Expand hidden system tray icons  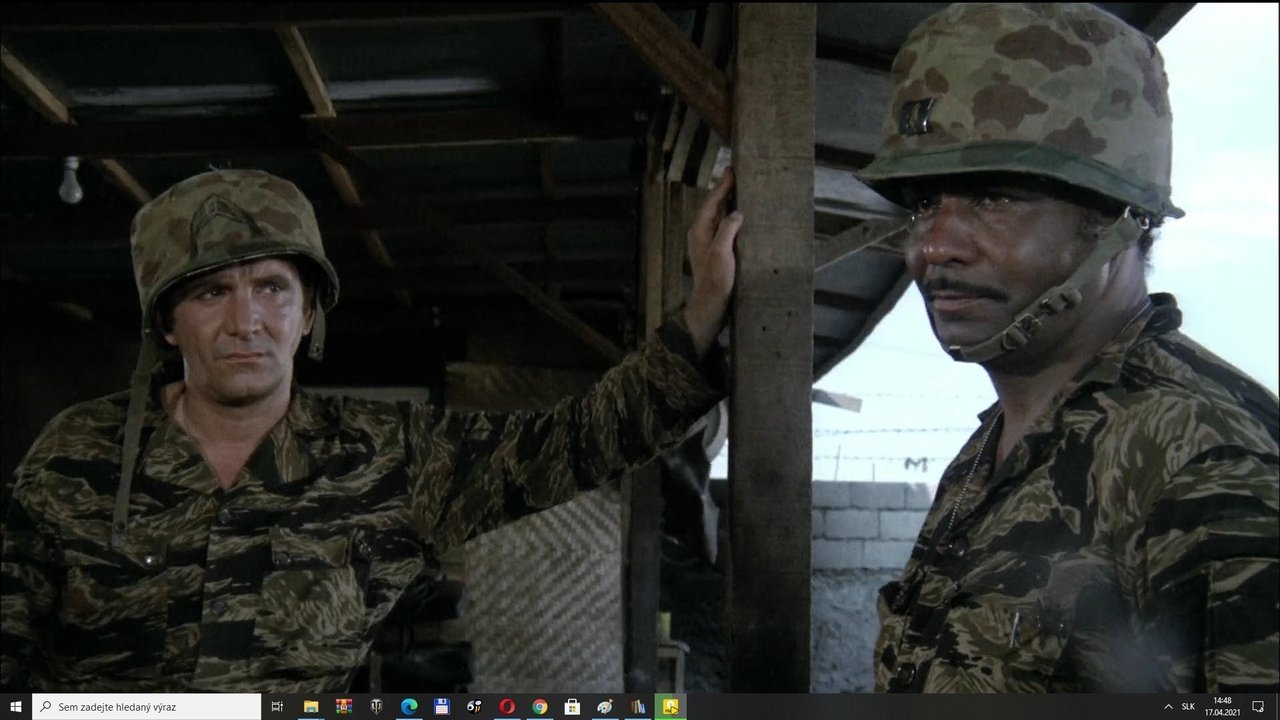click(x=1168, y=706)
